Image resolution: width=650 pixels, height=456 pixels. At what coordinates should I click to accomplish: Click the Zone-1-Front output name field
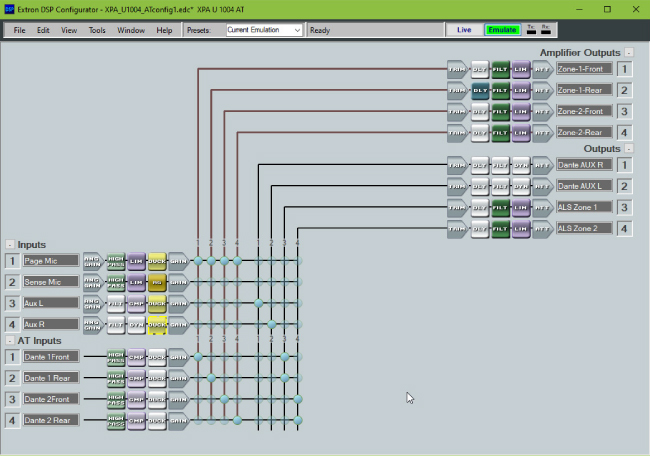[x=583, y=69]
